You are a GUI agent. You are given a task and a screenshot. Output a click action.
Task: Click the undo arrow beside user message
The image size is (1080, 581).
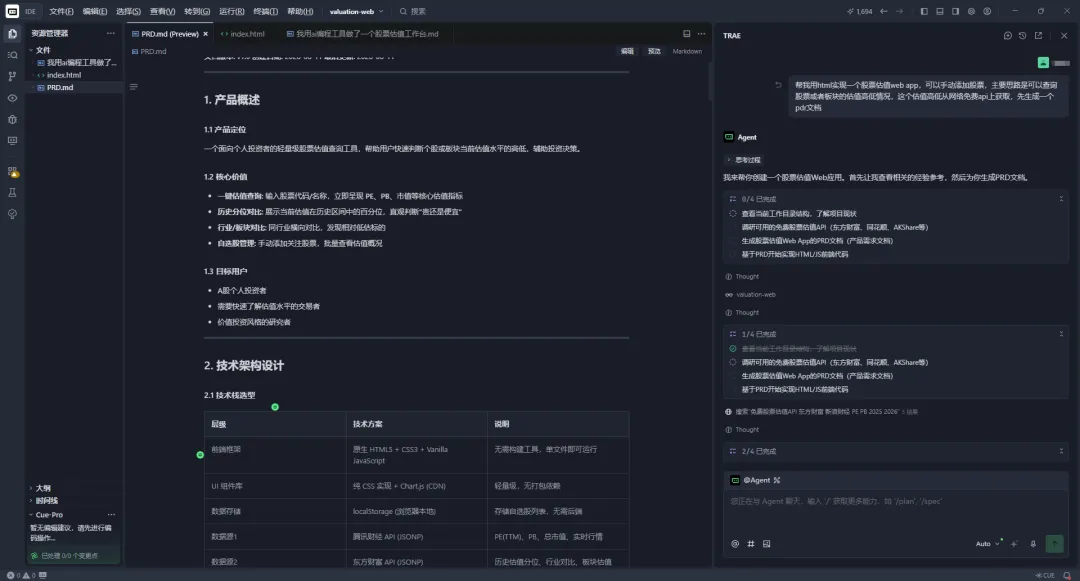(x=778, y=85)
